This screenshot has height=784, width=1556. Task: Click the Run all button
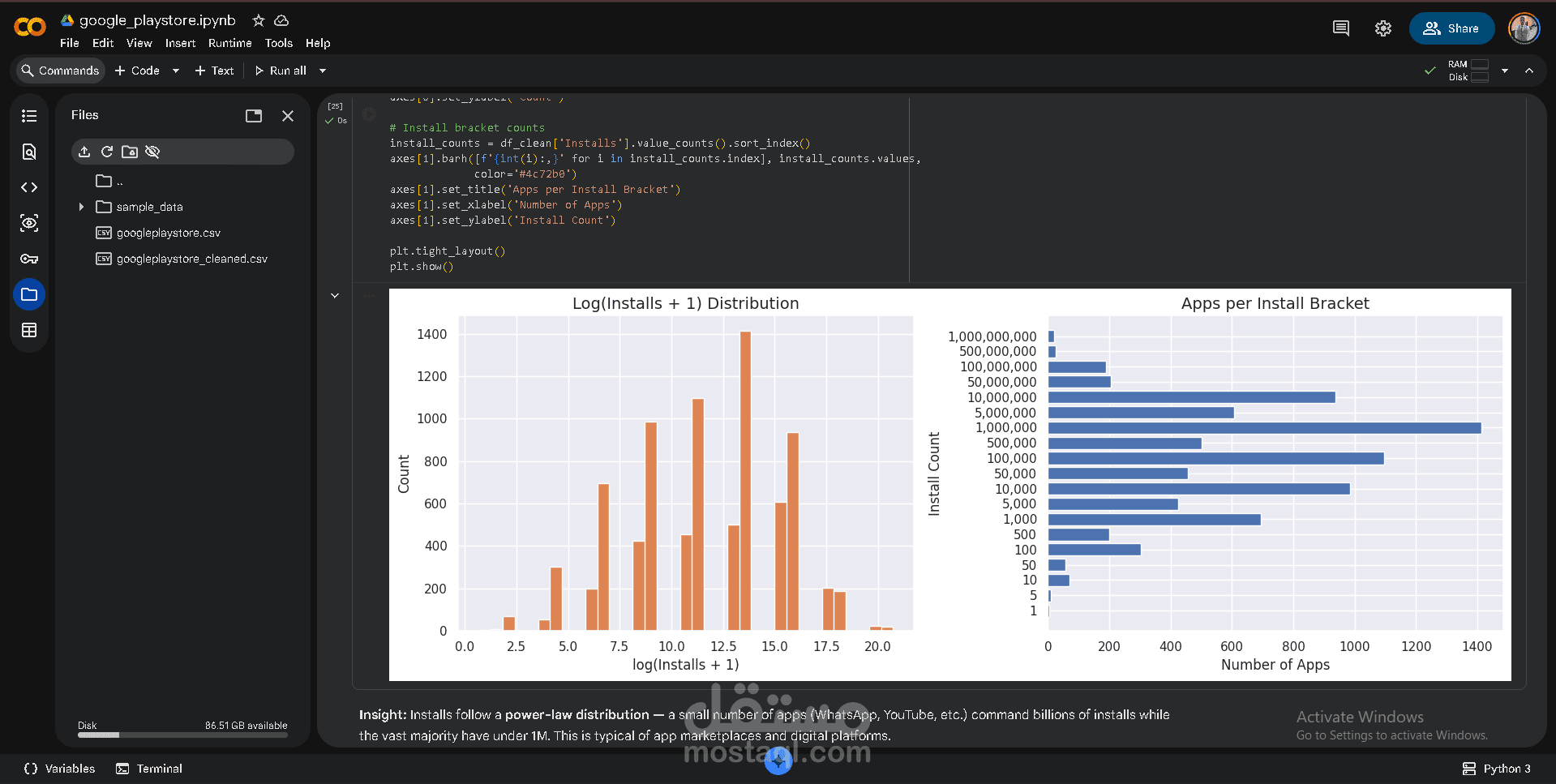pyautogui.click(x=281, y=71)
